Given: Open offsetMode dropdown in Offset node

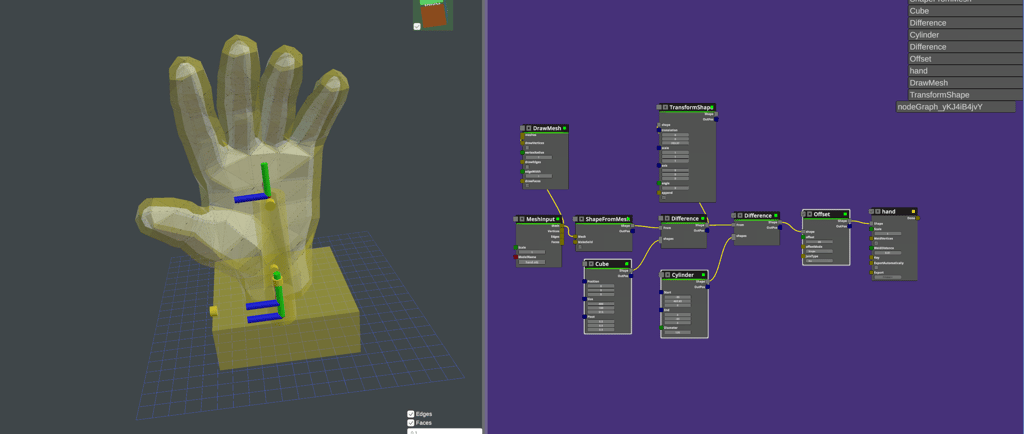Looking at the screenshot, I should 820,251.
